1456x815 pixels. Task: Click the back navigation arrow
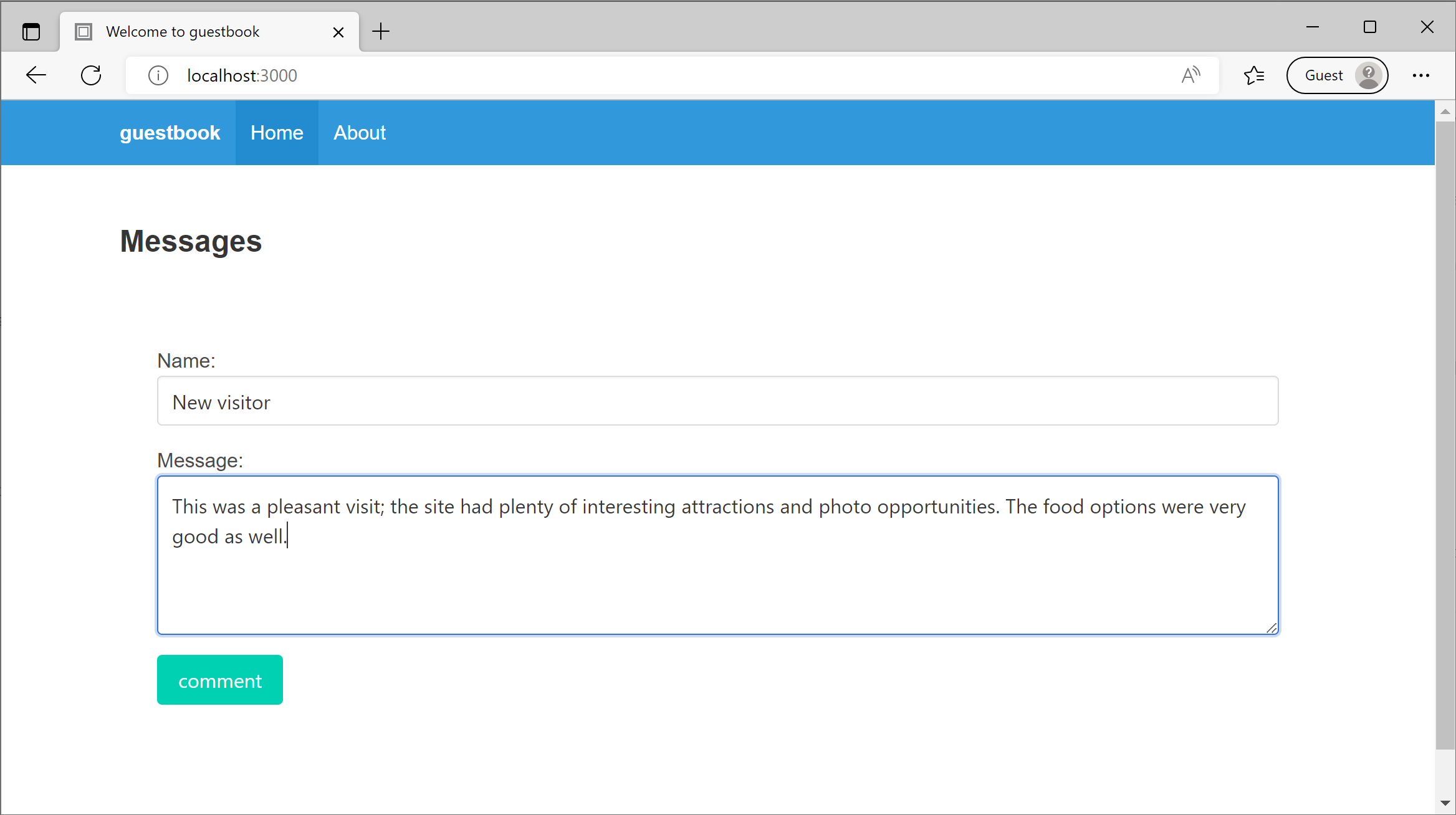tap(36, 75)
